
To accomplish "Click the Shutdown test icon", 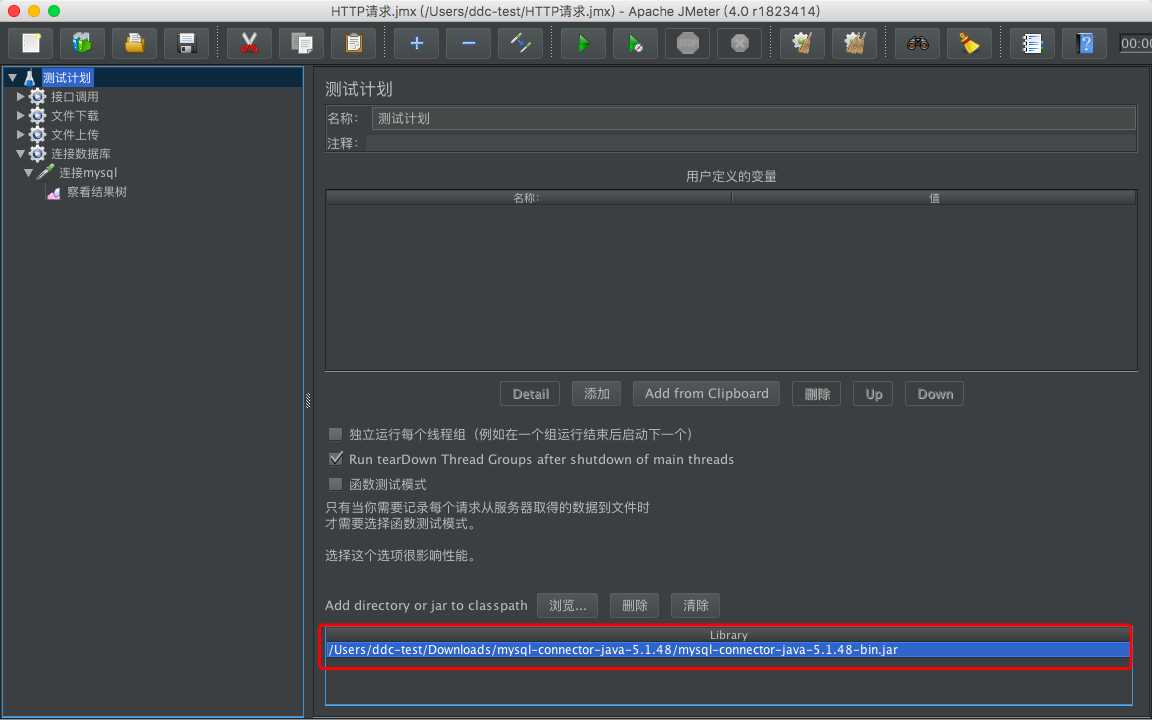I will (x=740, y=43).
